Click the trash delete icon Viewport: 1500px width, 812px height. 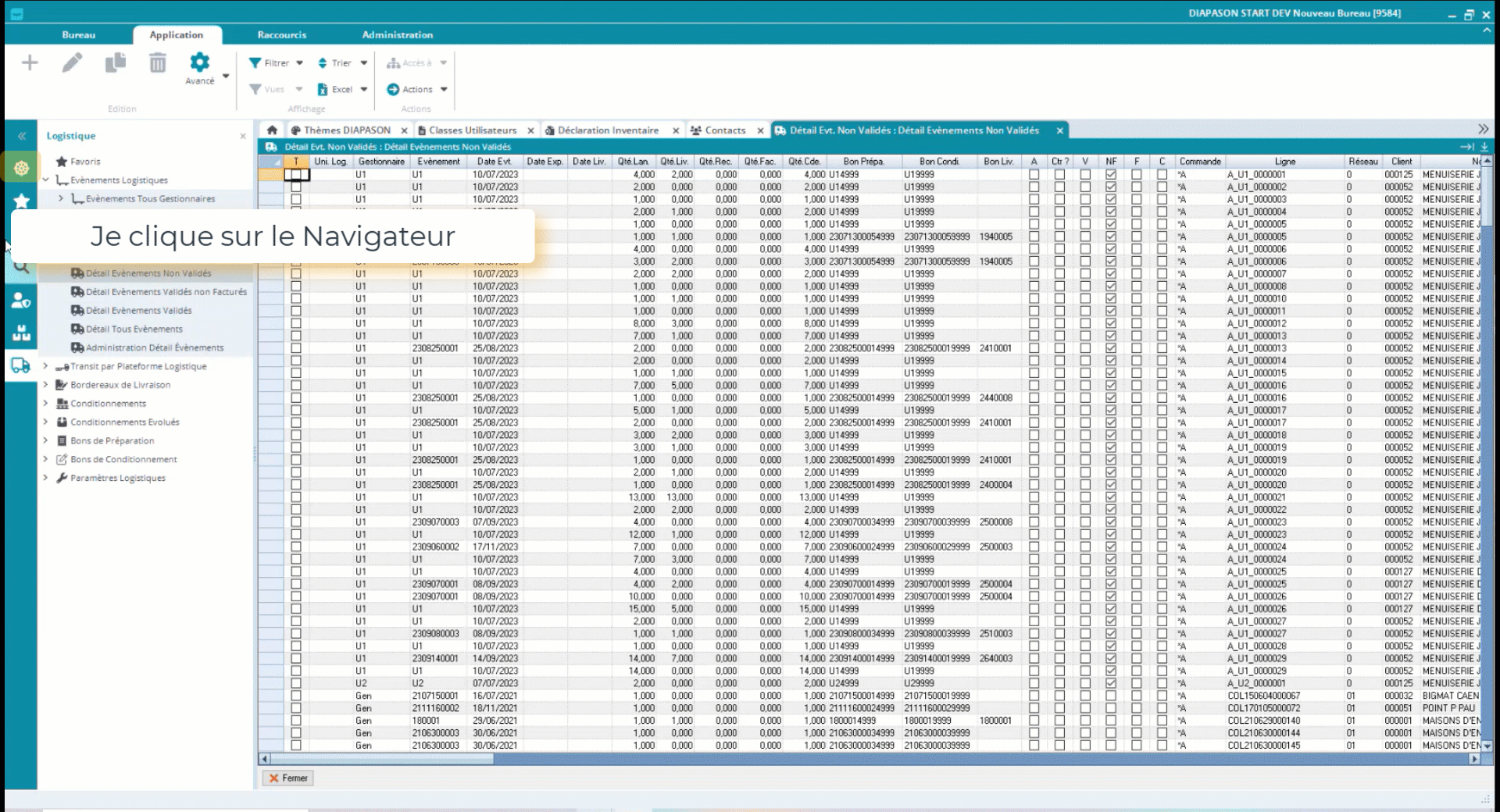158,63
